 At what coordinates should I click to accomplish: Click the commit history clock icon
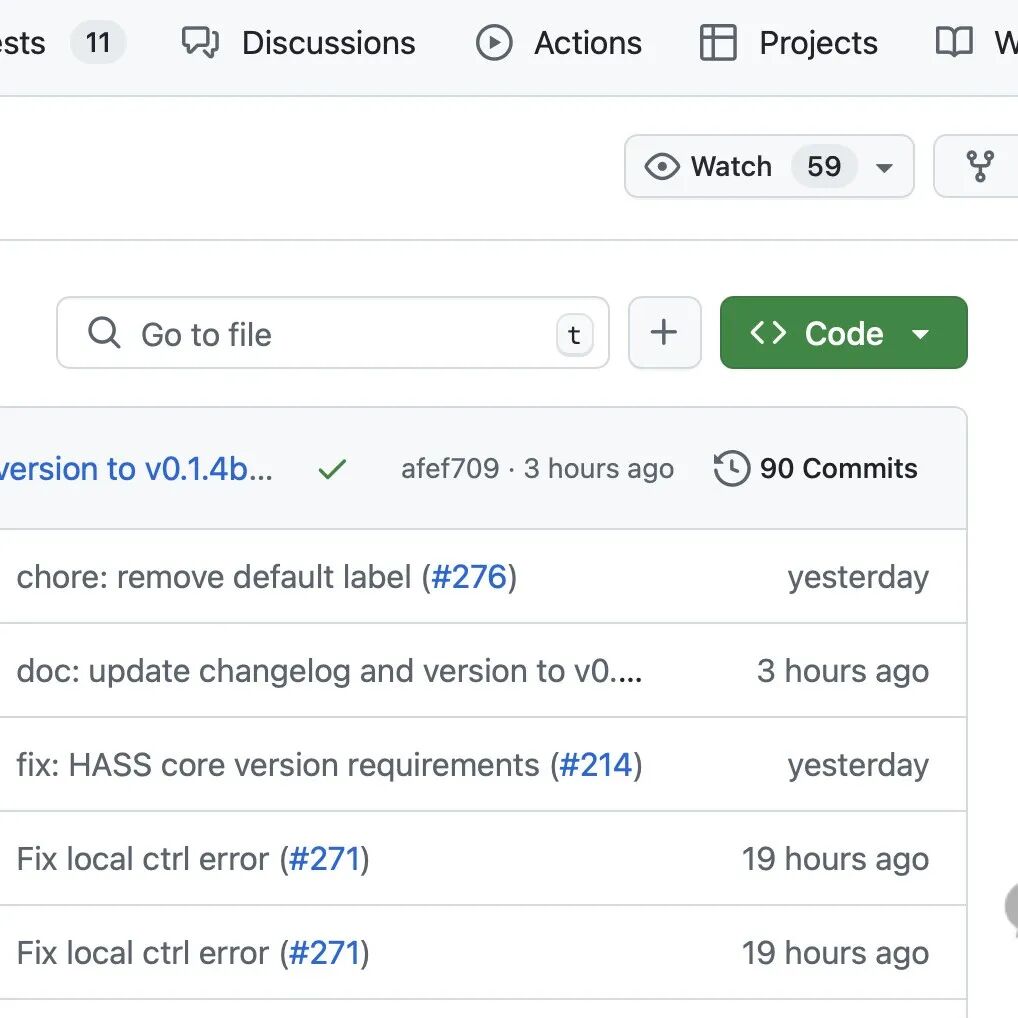point(731,468)
